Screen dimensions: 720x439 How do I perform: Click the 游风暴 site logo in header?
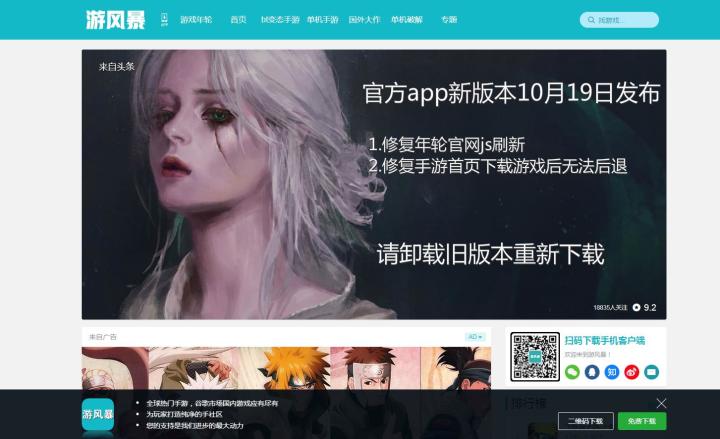(x=115, y=20)
